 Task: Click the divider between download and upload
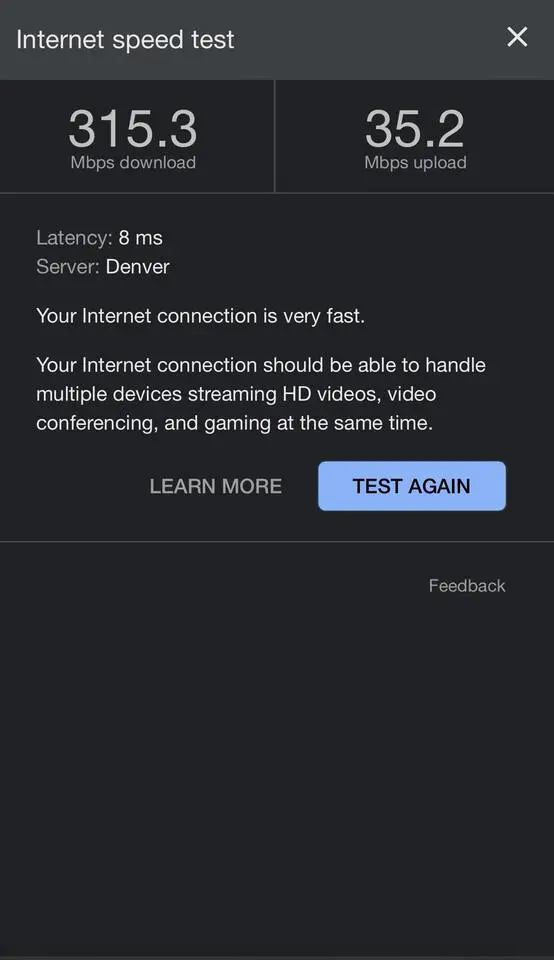[275, 137]
